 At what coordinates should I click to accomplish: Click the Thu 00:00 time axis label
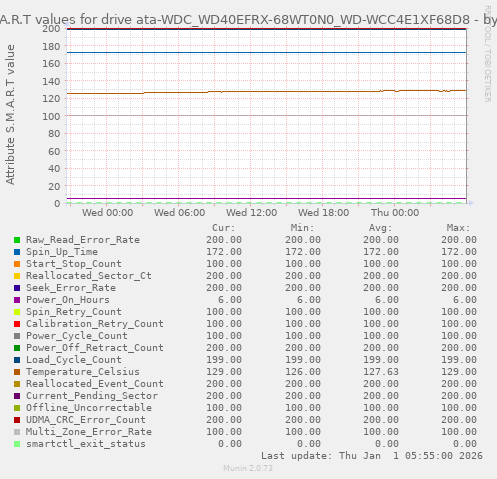[395, 213]
